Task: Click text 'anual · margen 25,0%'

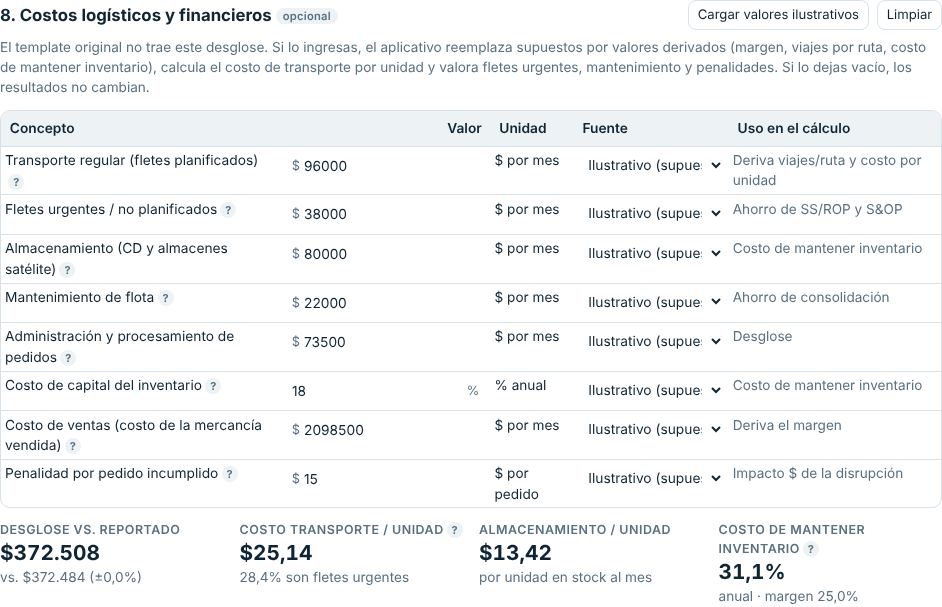Action: click(788, 597)
